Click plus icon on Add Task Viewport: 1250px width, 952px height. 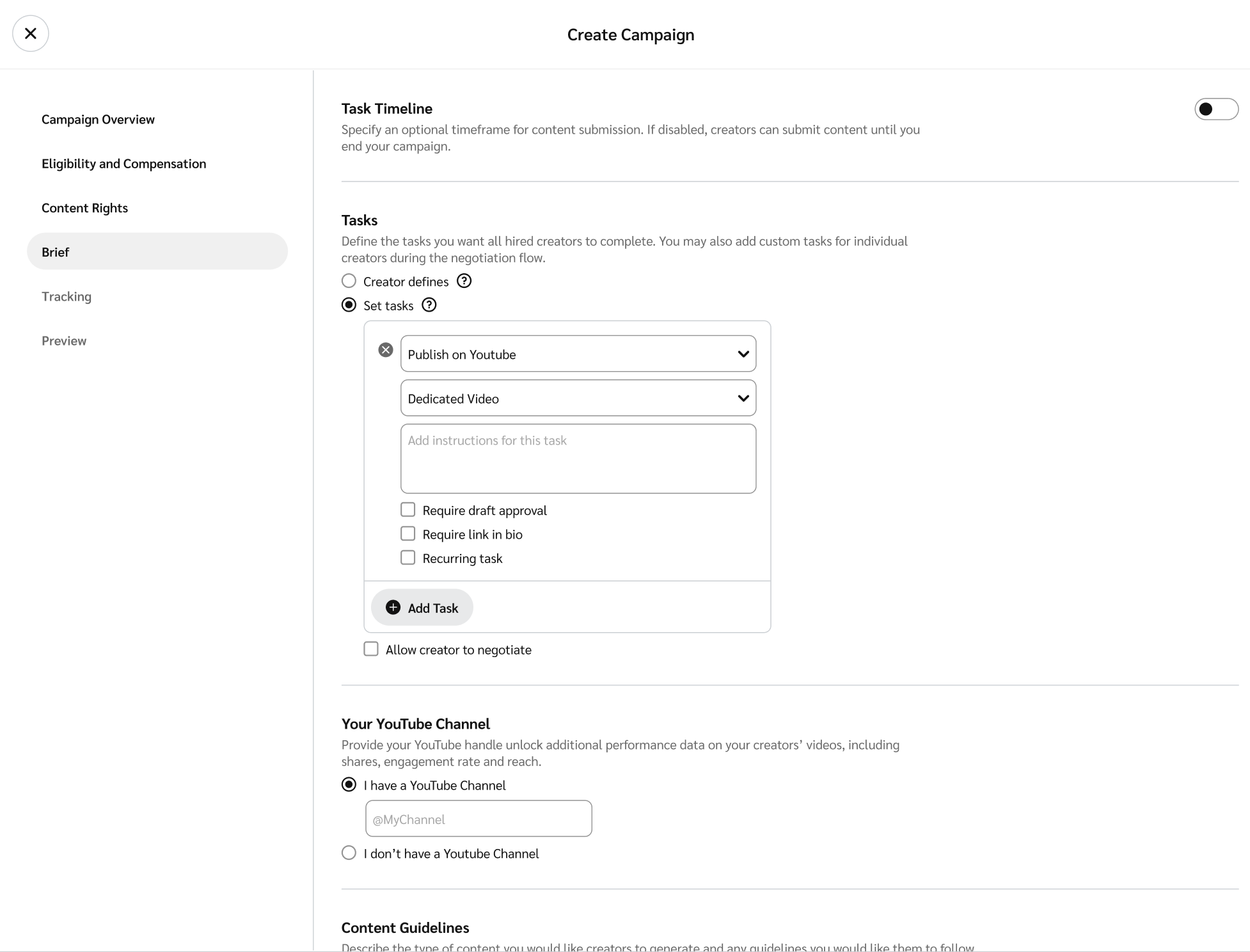point(393,607)
